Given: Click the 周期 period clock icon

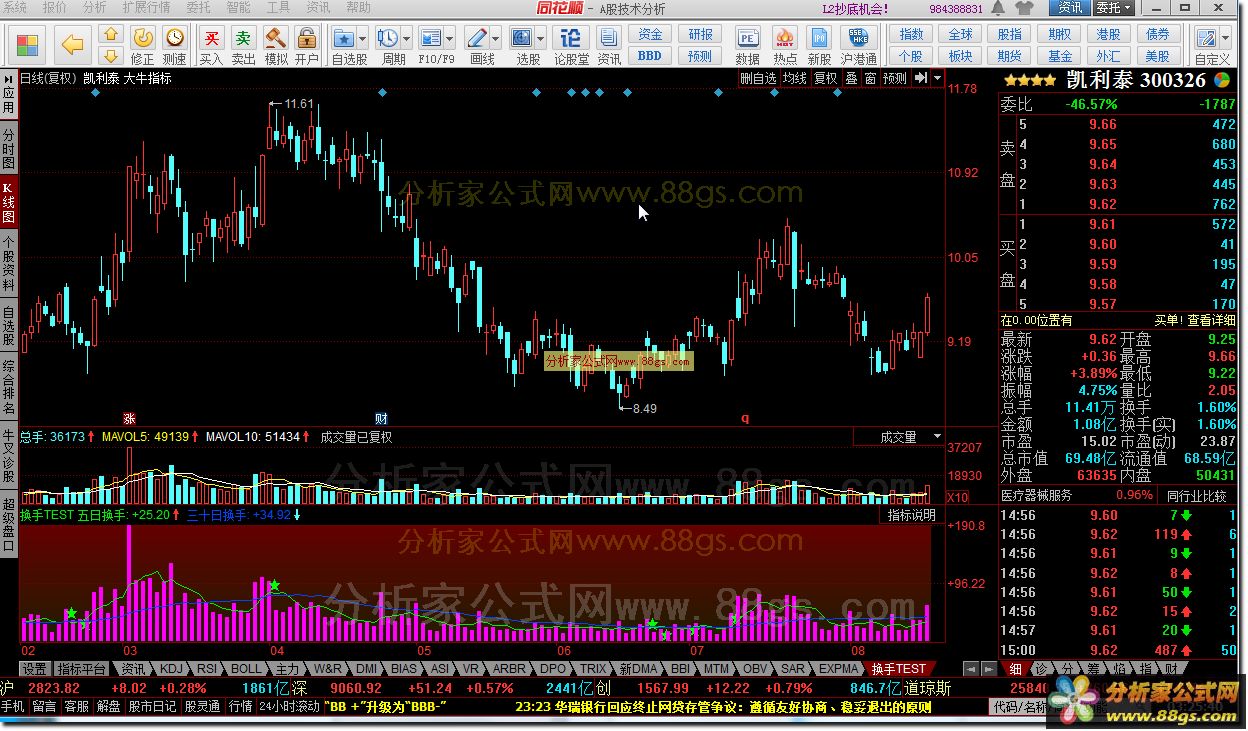Looking at the screenshot, I should (387, 38).
